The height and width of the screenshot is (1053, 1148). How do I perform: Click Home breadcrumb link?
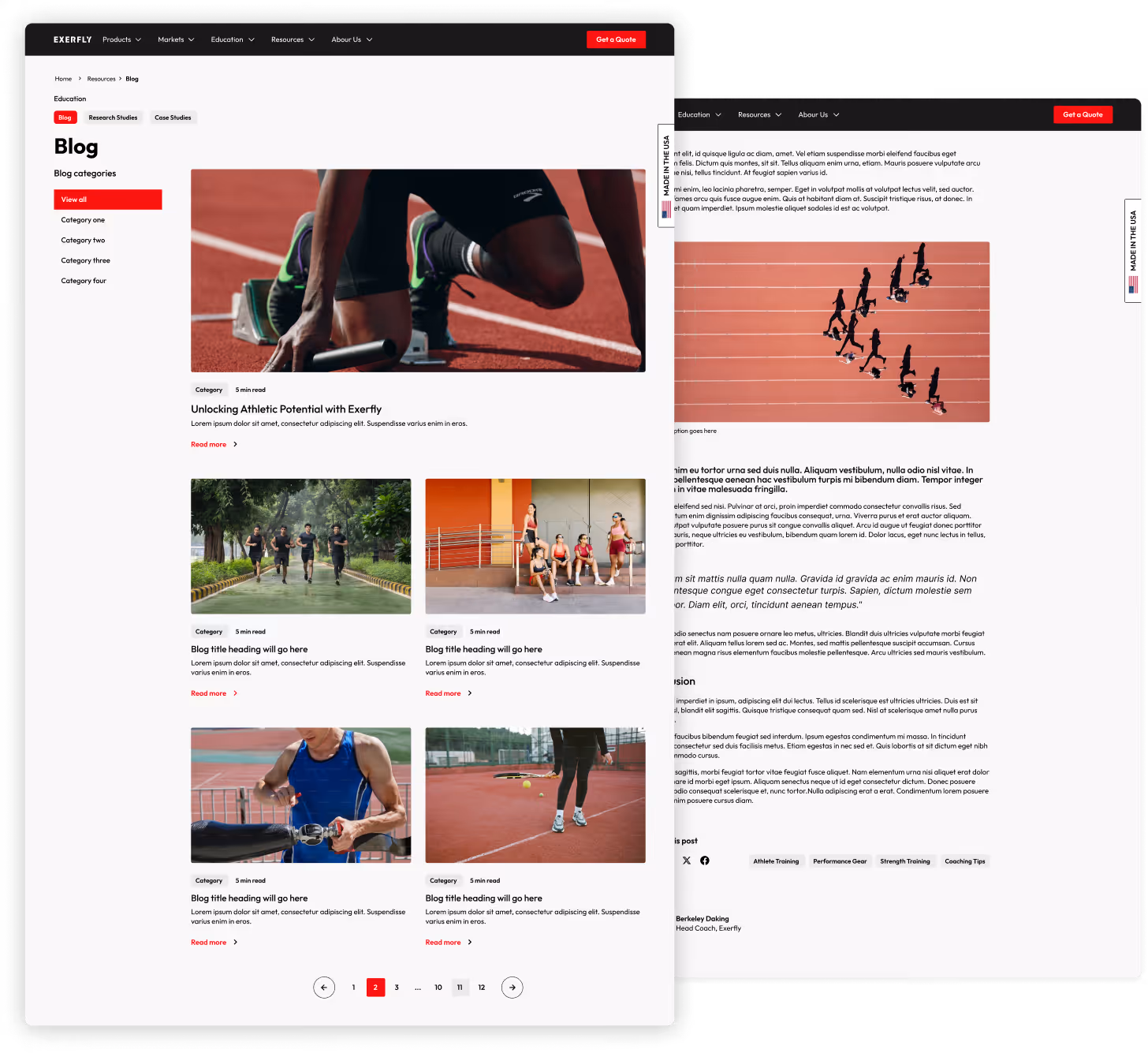pyautogui.click(x=63, y=79)
